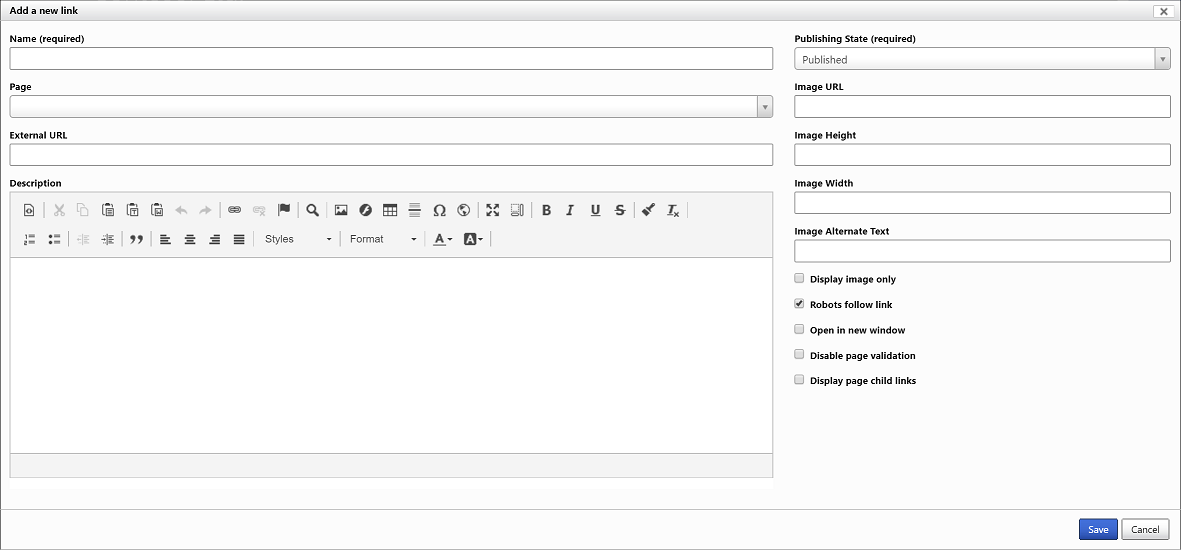
Task: Open the Text Color picker
Action: click(x=443, y=239)
